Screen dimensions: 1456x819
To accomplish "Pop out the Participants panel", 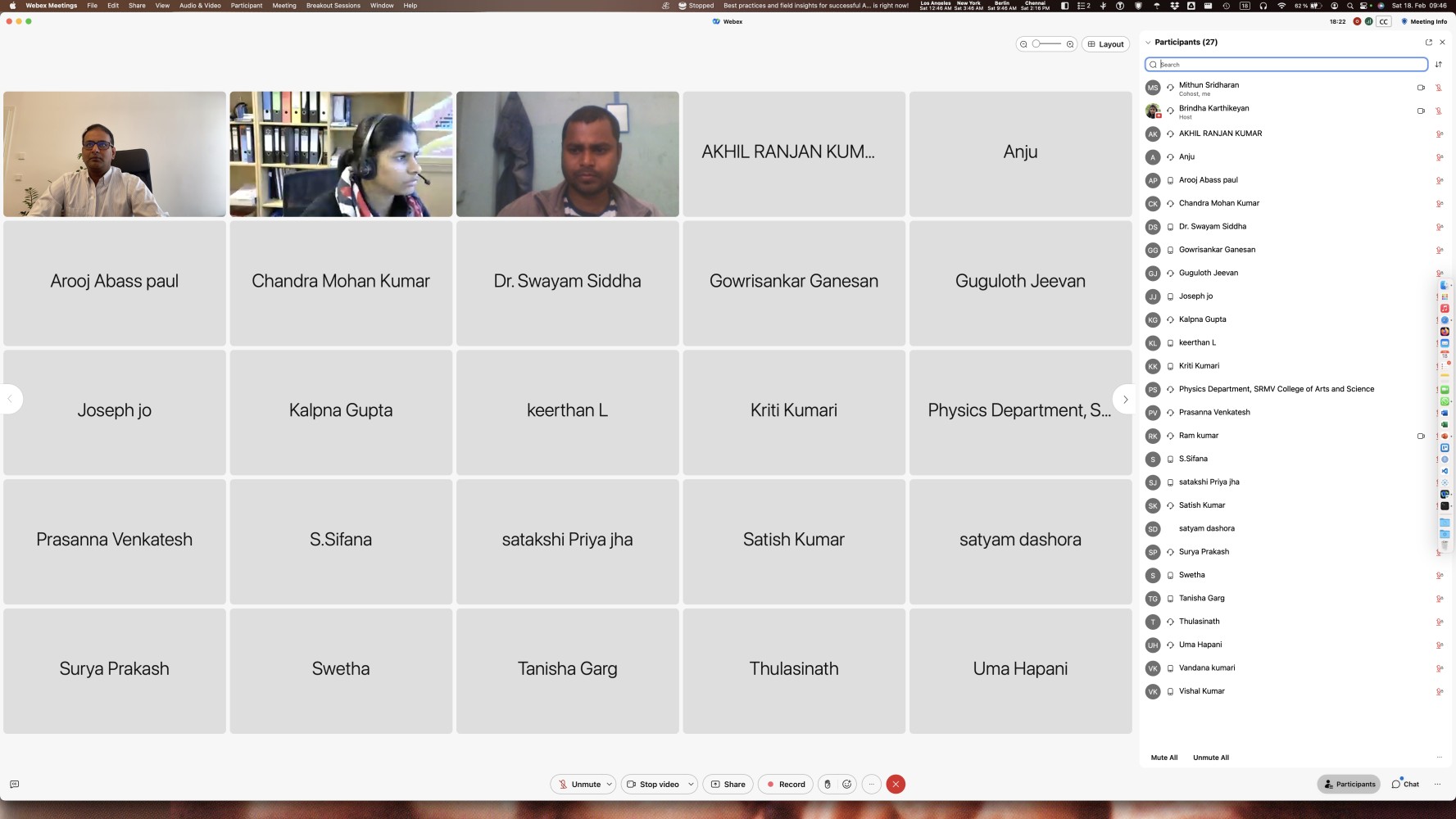I will [x=1429, y=43].
